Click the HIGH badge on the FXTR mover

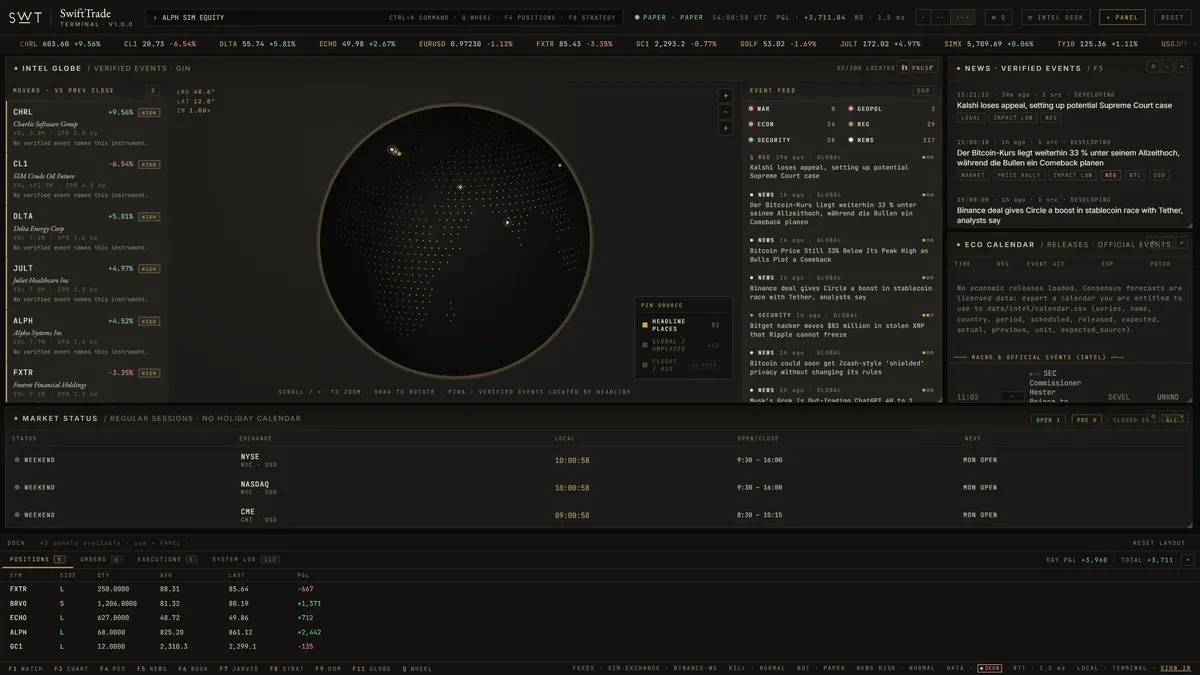(x=149, y=373)
